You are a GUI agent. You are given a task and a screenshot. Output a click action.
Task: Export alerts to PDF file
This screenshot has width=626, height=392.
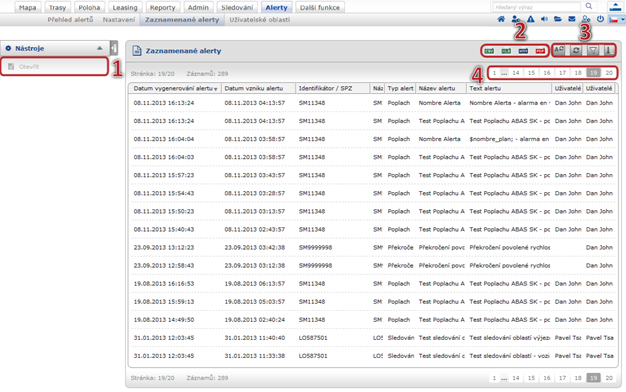tap(540, 51)
